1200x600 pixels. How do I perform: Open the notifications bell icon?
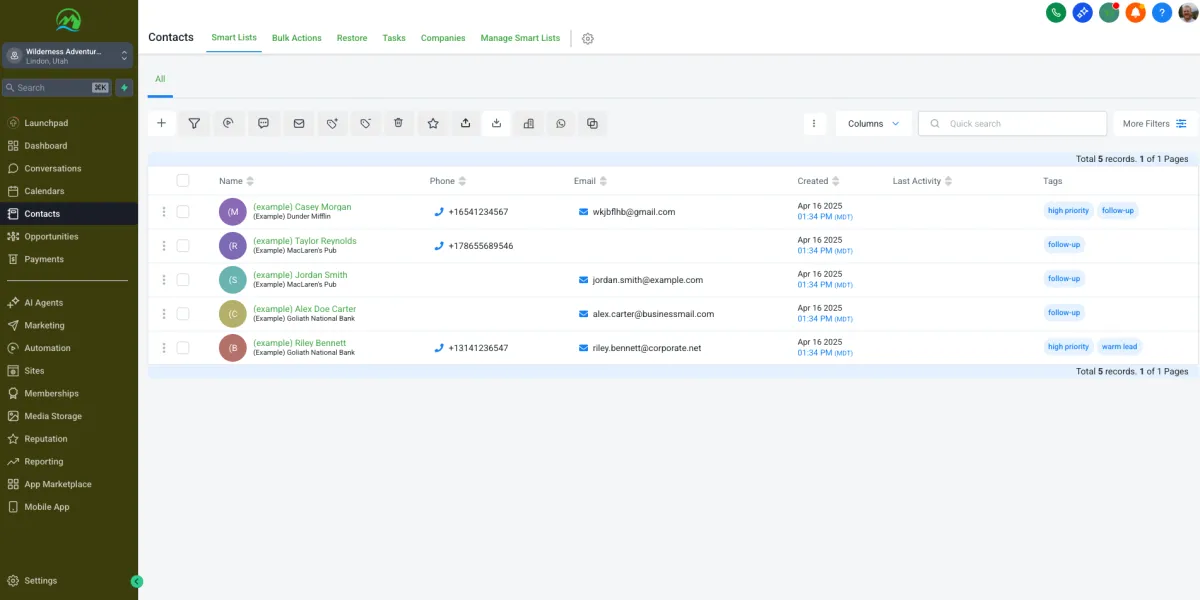[1135, 12]
